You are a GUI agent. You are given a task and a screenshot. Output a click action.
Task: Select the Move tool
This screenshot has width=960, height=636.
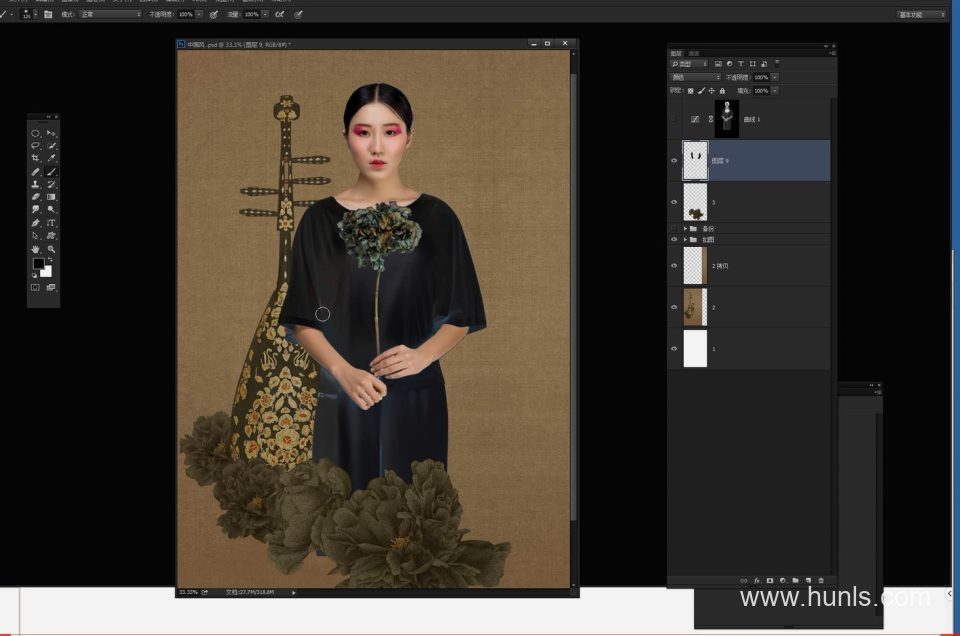tap(51, 133)
